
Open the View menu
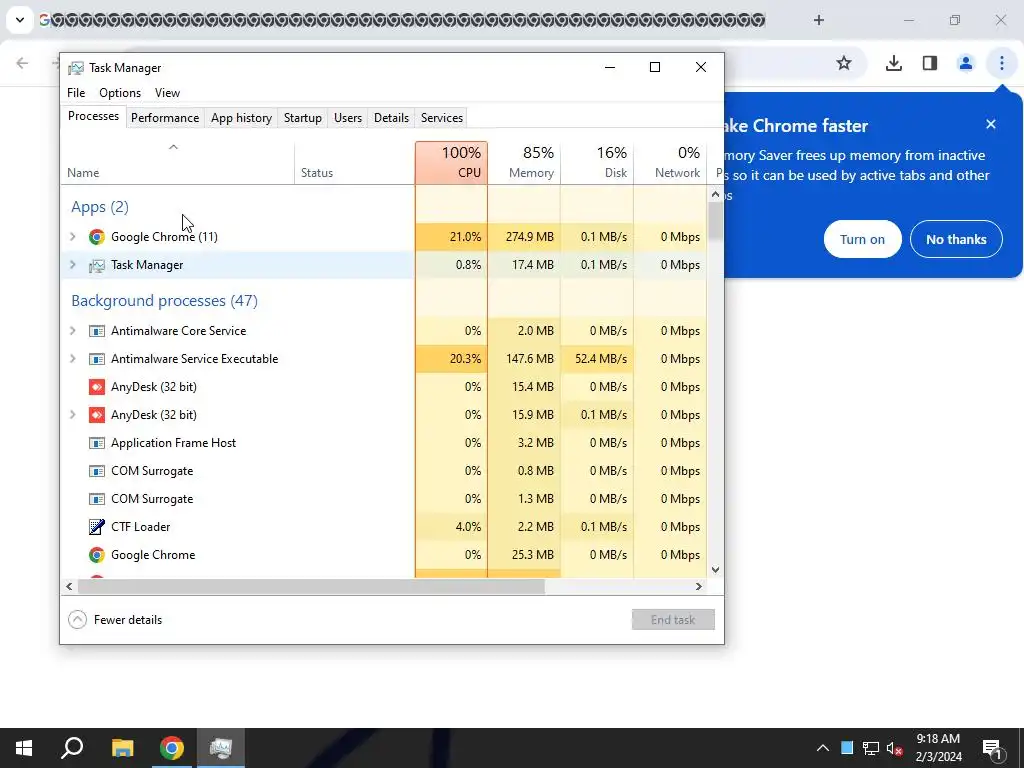coord(167,93)
